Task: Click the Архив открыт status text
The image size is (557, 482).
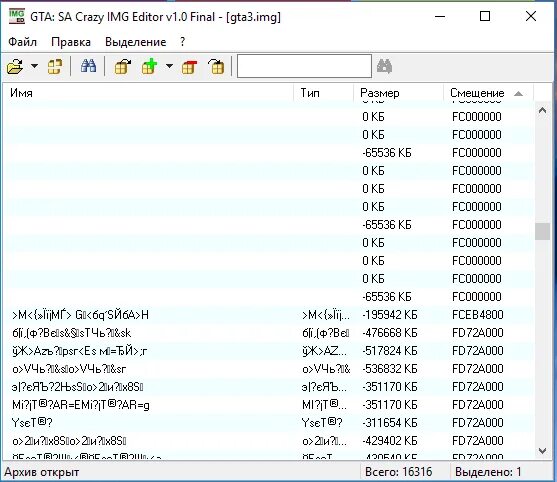Action: pyautogui.click(x=42, y=472)
